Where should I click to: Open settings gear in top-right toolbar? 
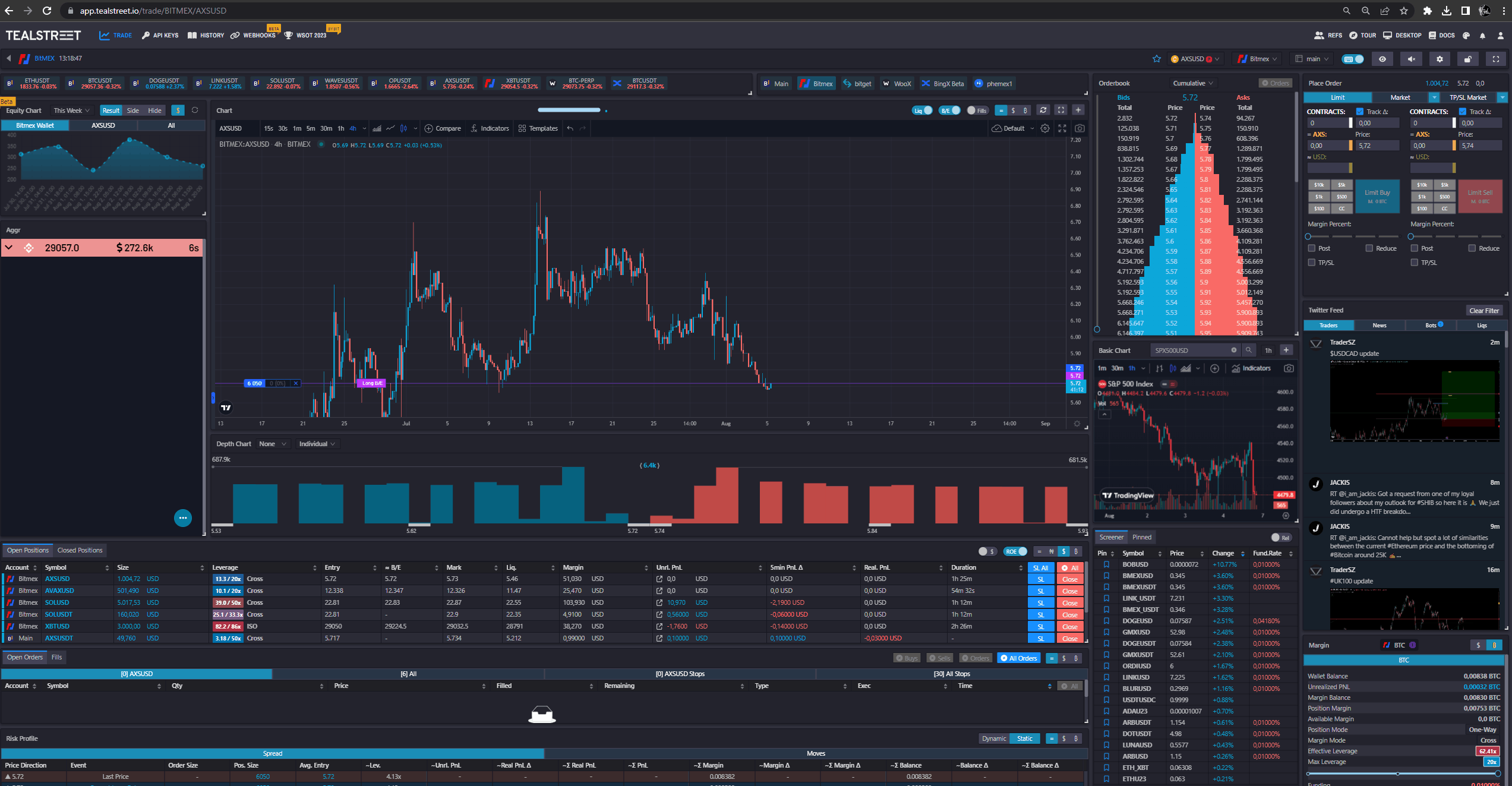click(1440, 59)
